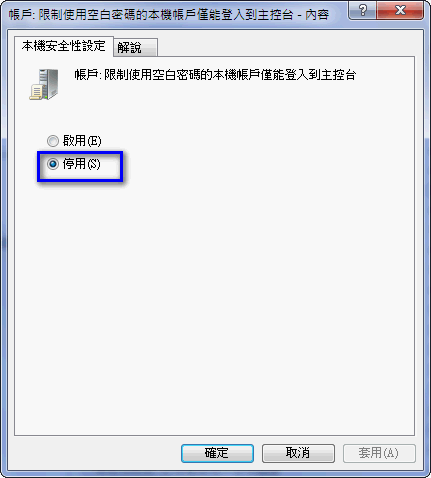
Task: Open the 本機安全性設定 tab
Action: click(x=64, y=46)
